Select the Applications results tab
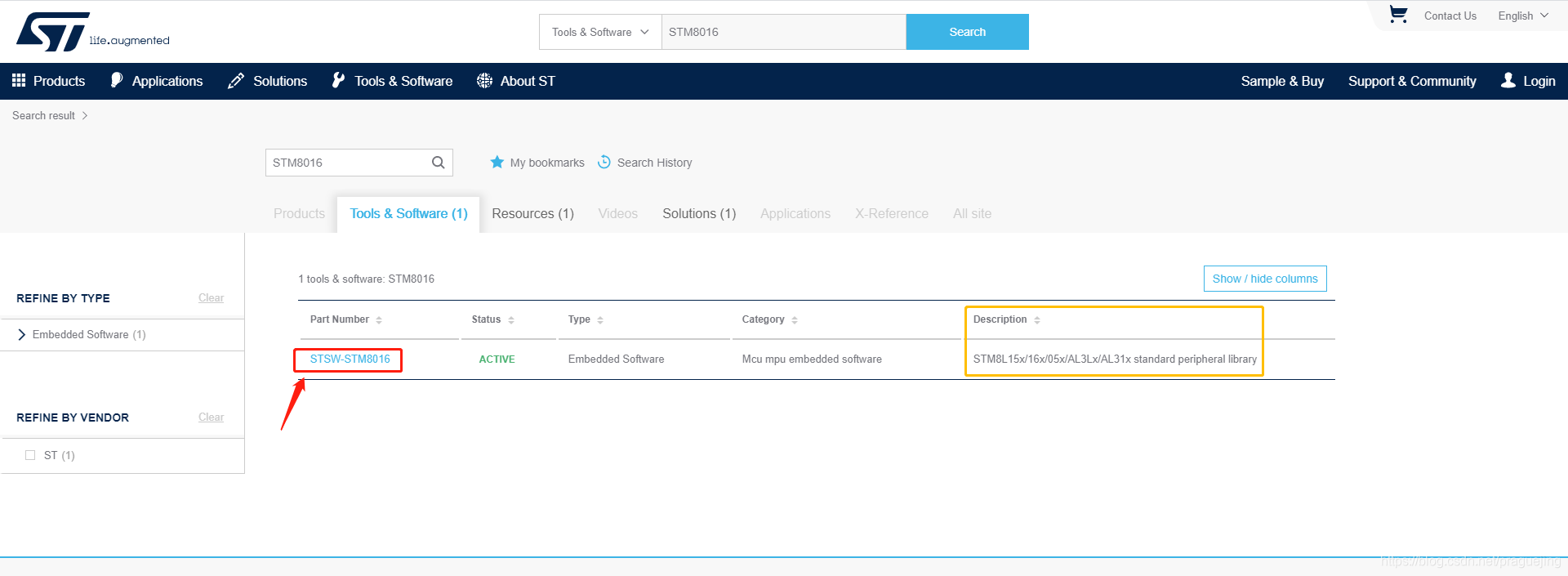The height and width of the screenshot is (576, 1568). click(795, 213)
